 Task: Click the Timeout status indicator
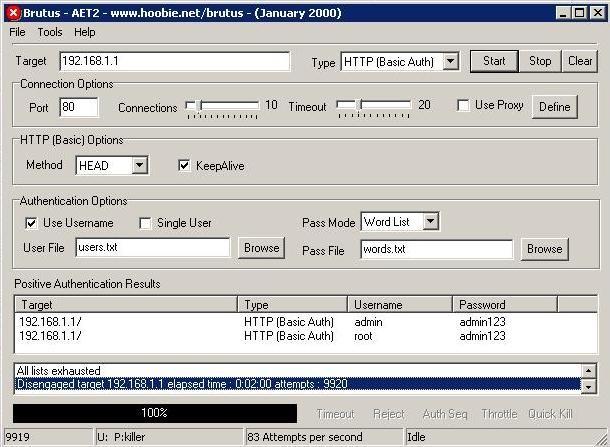(x=335, y=414)
